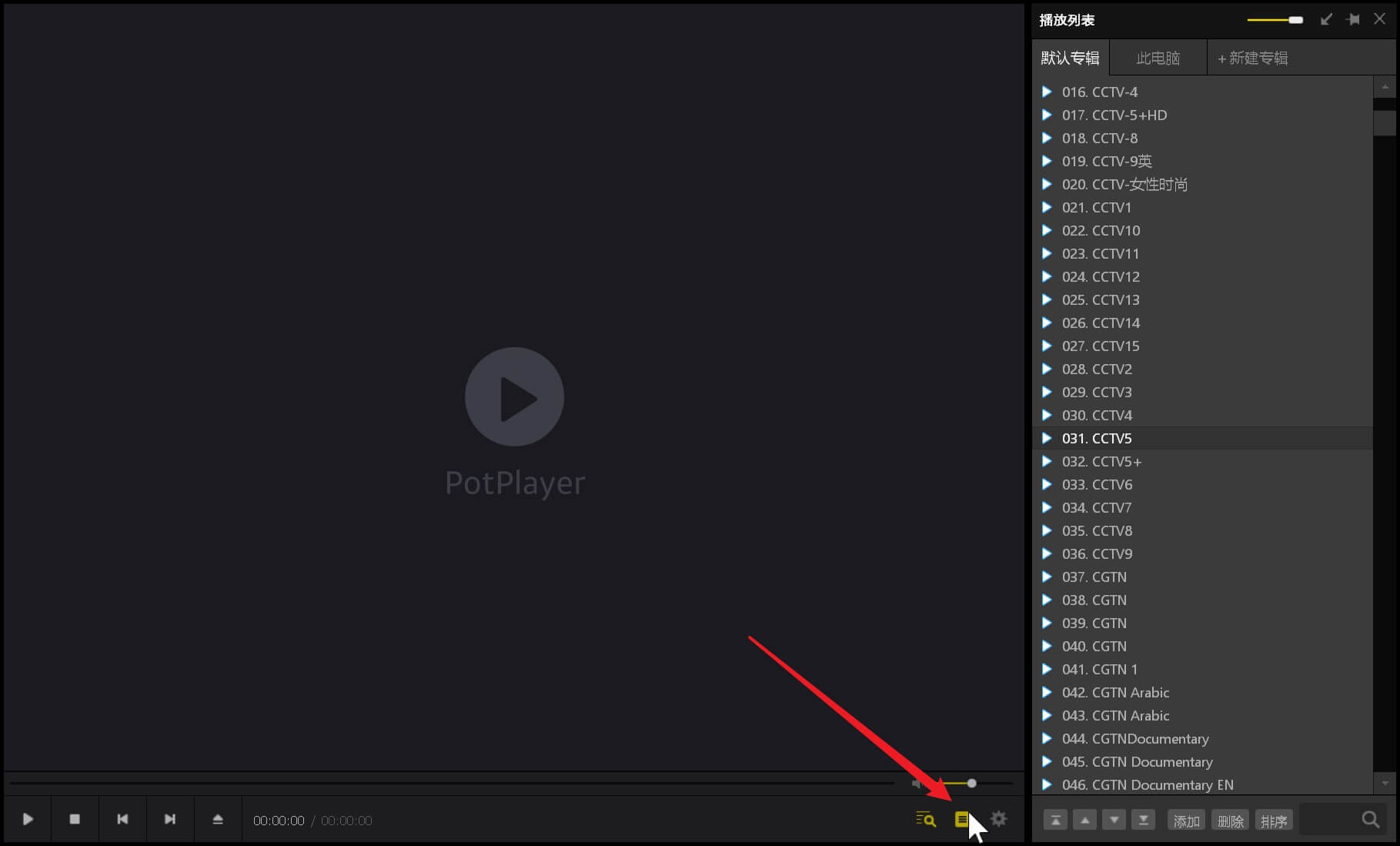Viewport: 1400px width, 846px height.
Task: Move item to top of playlist
Action: coord(1056,821)
